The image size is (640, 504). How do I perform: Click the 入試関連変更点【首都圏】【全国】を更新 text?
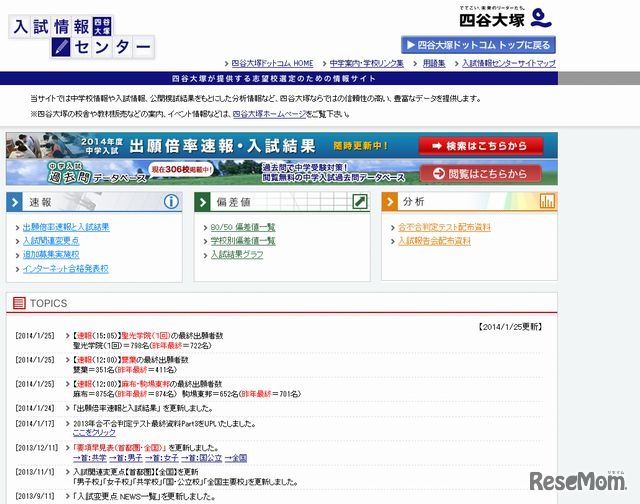pos(136,472)
